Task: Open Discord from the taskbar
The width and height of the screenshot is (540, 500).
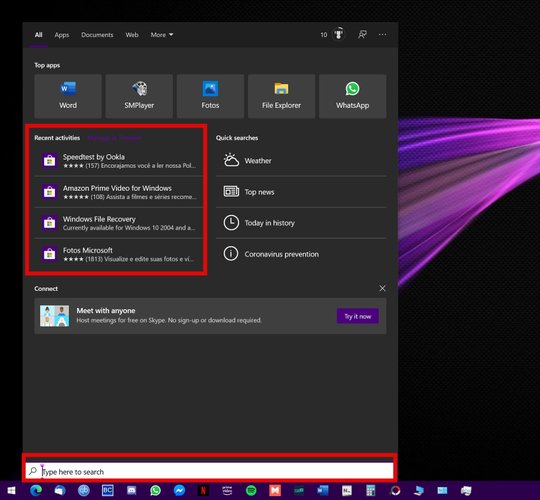Action: (132, 490)
